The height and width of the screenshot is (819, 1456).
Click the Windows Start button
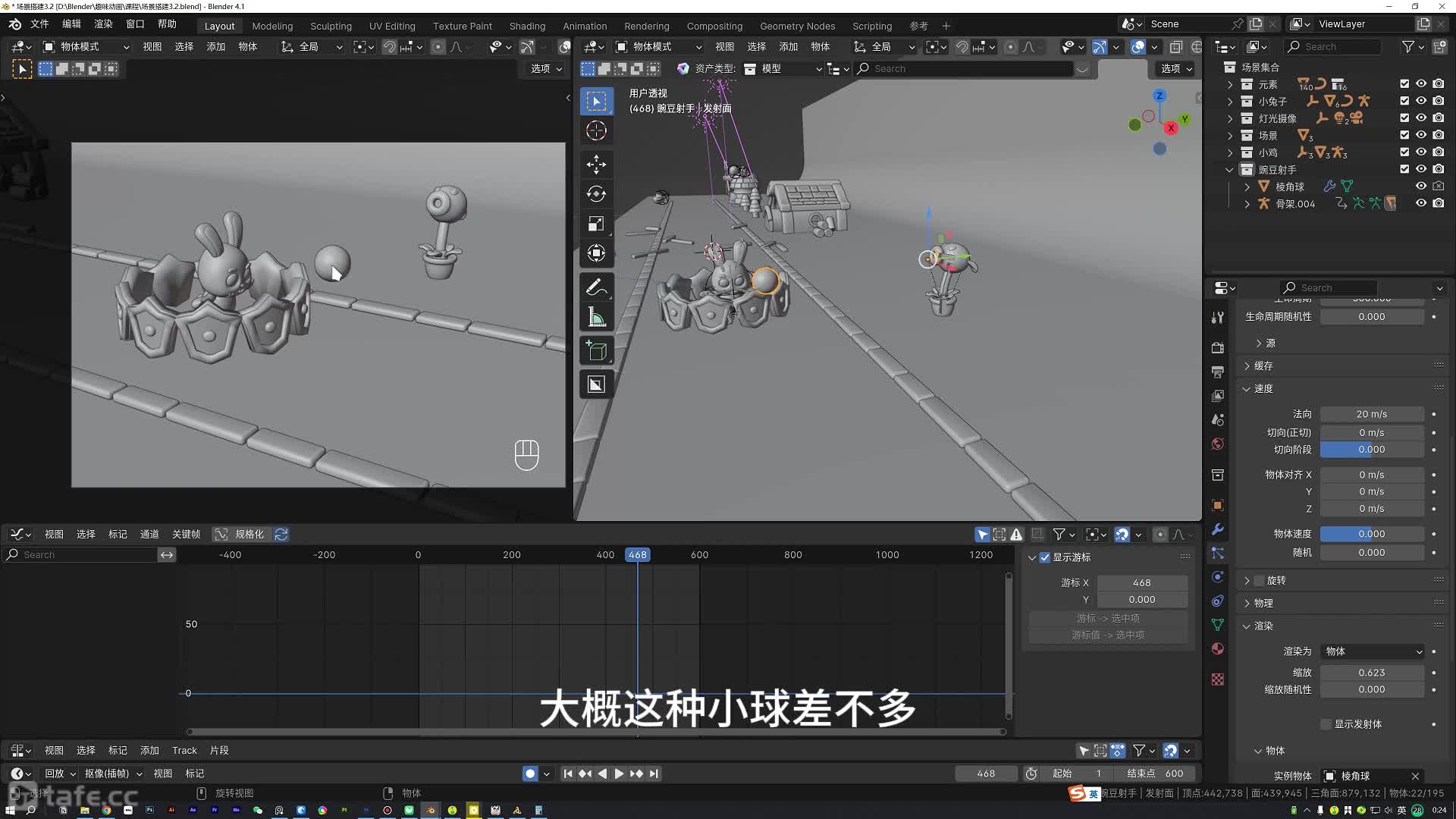pos(10,810)
